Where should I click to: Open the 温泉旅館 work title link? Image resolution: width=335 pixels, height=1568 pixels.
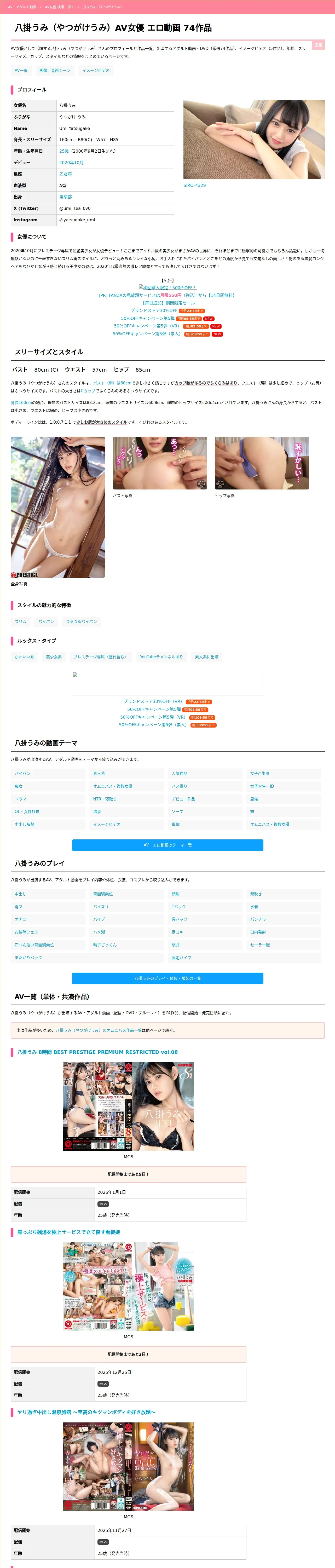(86, 1412)
